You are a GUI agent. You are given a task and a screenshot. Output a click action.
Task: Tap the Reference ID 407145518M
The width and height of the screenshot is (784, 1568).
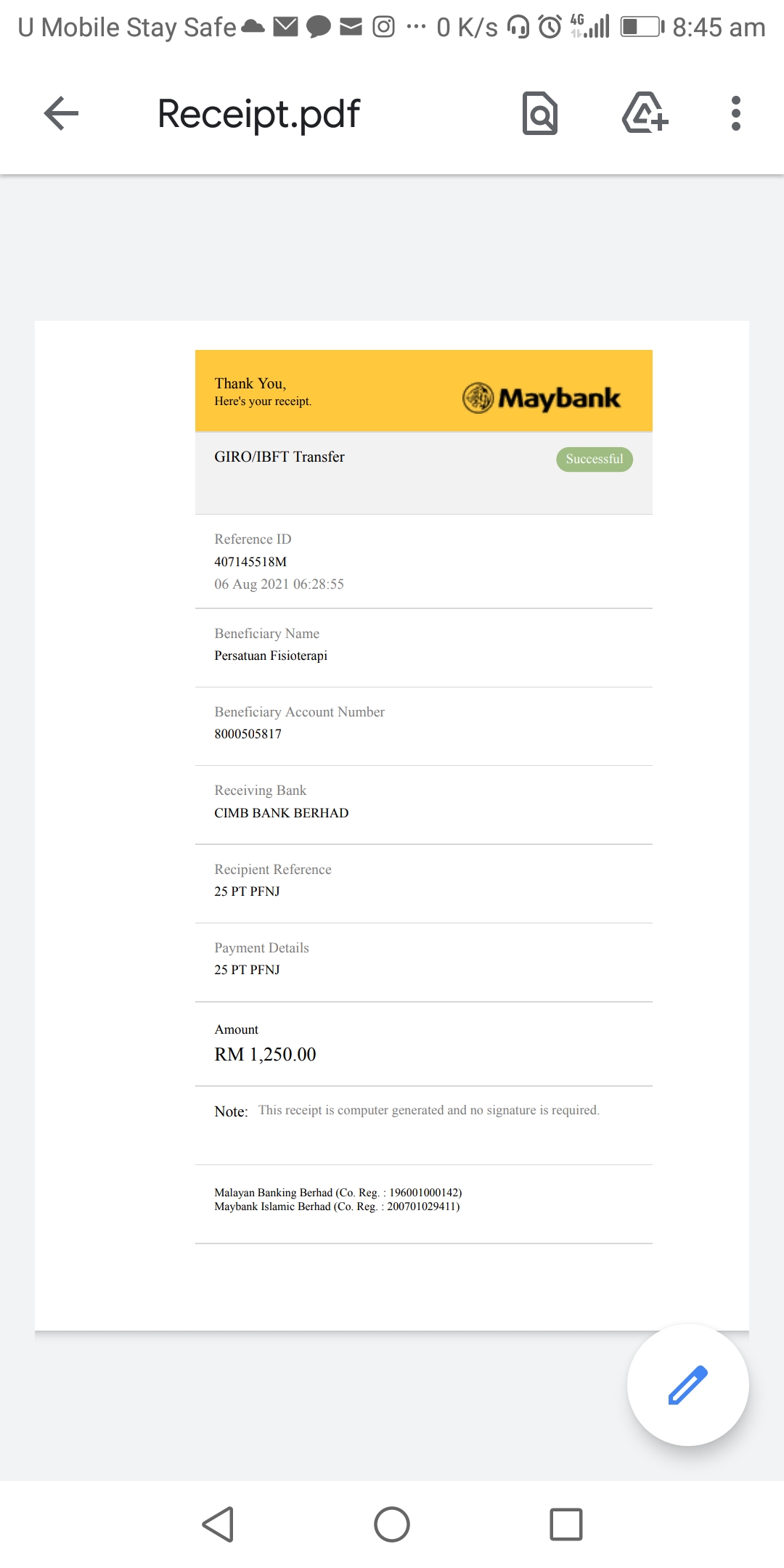point(250,562)
